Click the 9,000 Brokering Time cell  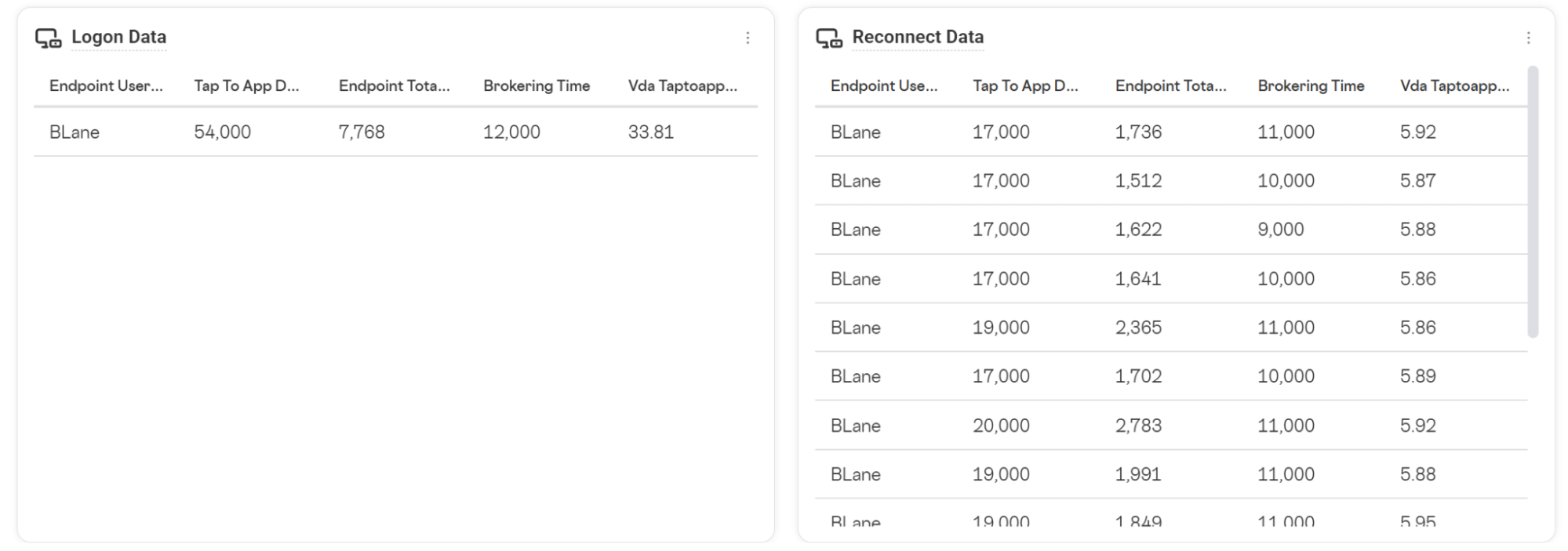click(x=1280, y=230)
